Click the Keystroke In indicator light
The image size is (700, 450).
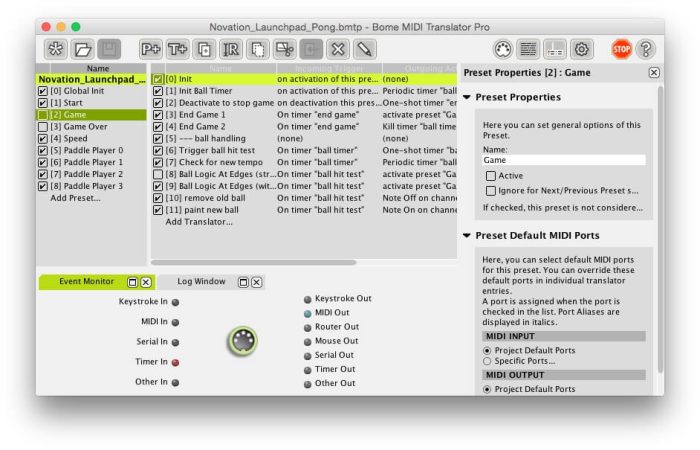point(175,302)
